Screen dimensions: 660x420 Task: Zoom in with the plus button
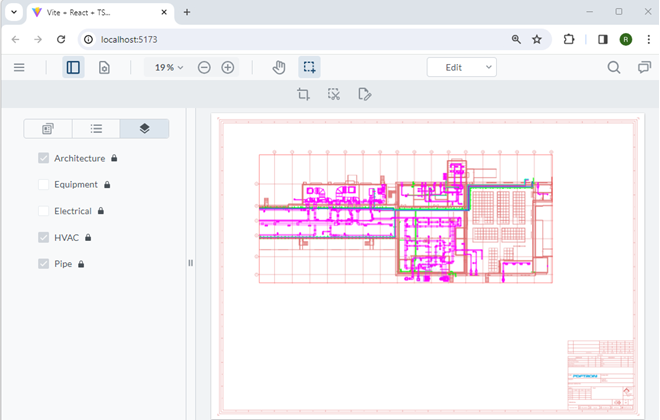228,67
